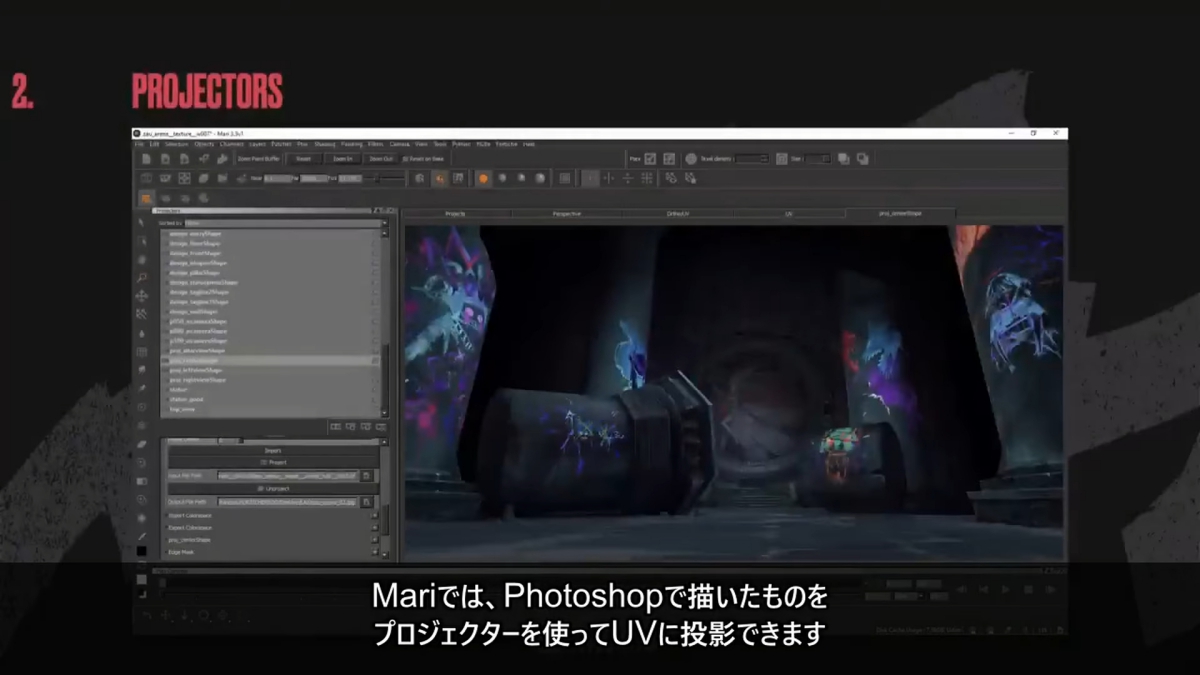The height and width of the screenshot is (675, 1200).
Task: Click the Zoom Out paint buffer button
Action: (381, 159)
